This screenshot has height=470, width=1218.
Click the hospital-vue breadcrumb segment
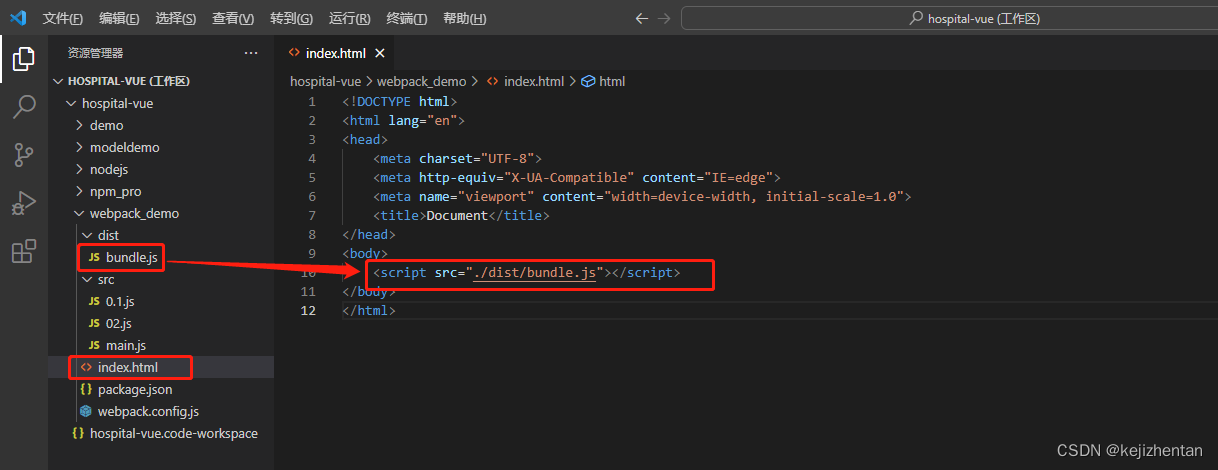(x=325, y=81)
